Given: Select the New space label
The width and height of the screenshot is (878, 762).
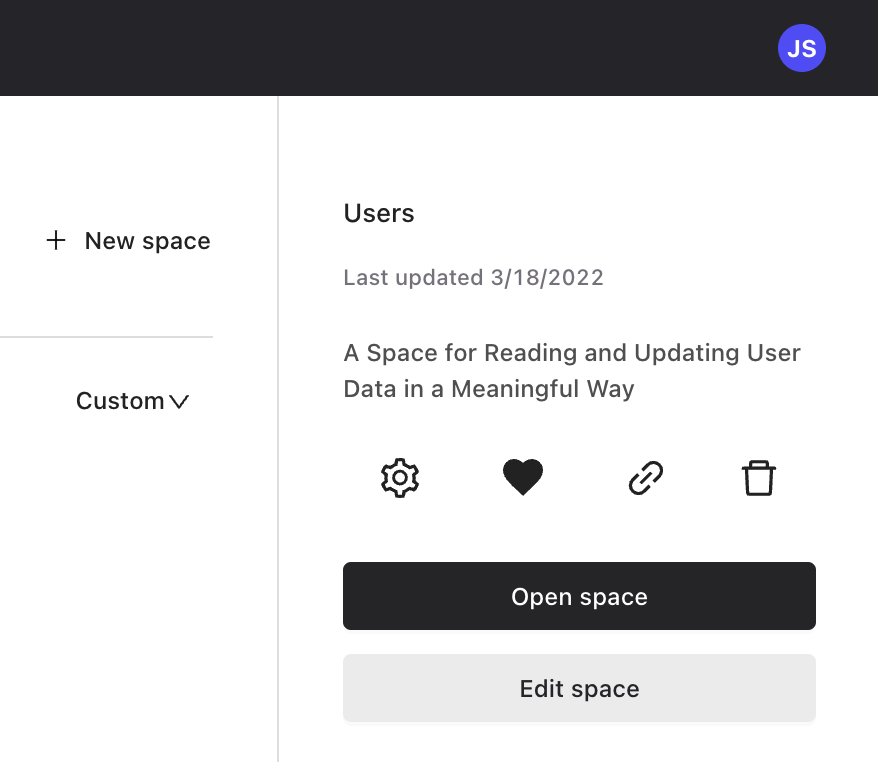Looking at the screenshot, I should 147,241.
